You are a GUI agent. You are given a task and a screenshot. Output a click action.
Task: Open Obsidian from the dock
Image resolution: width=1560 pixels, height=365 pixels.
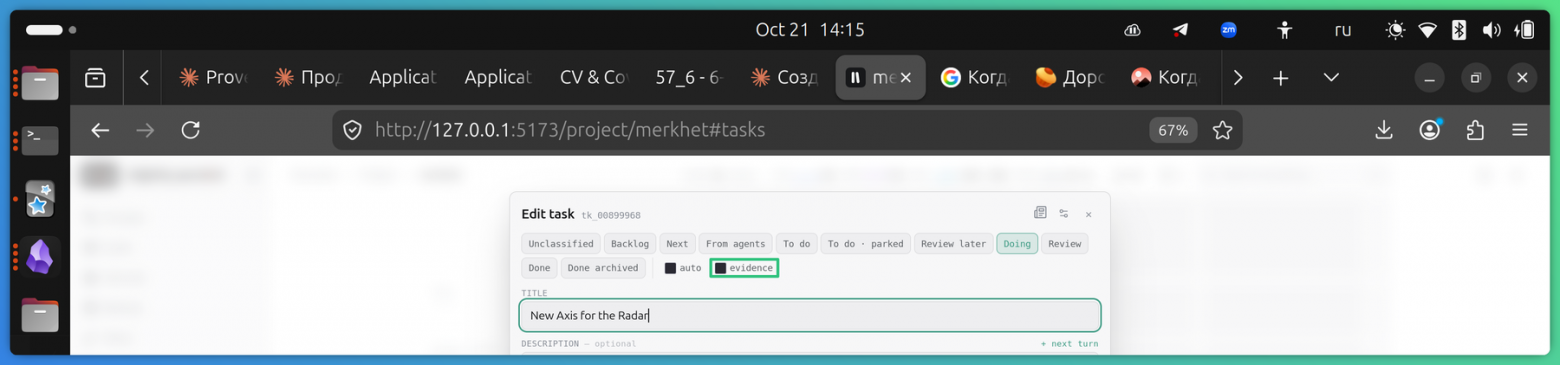click(x=39, y=257)
